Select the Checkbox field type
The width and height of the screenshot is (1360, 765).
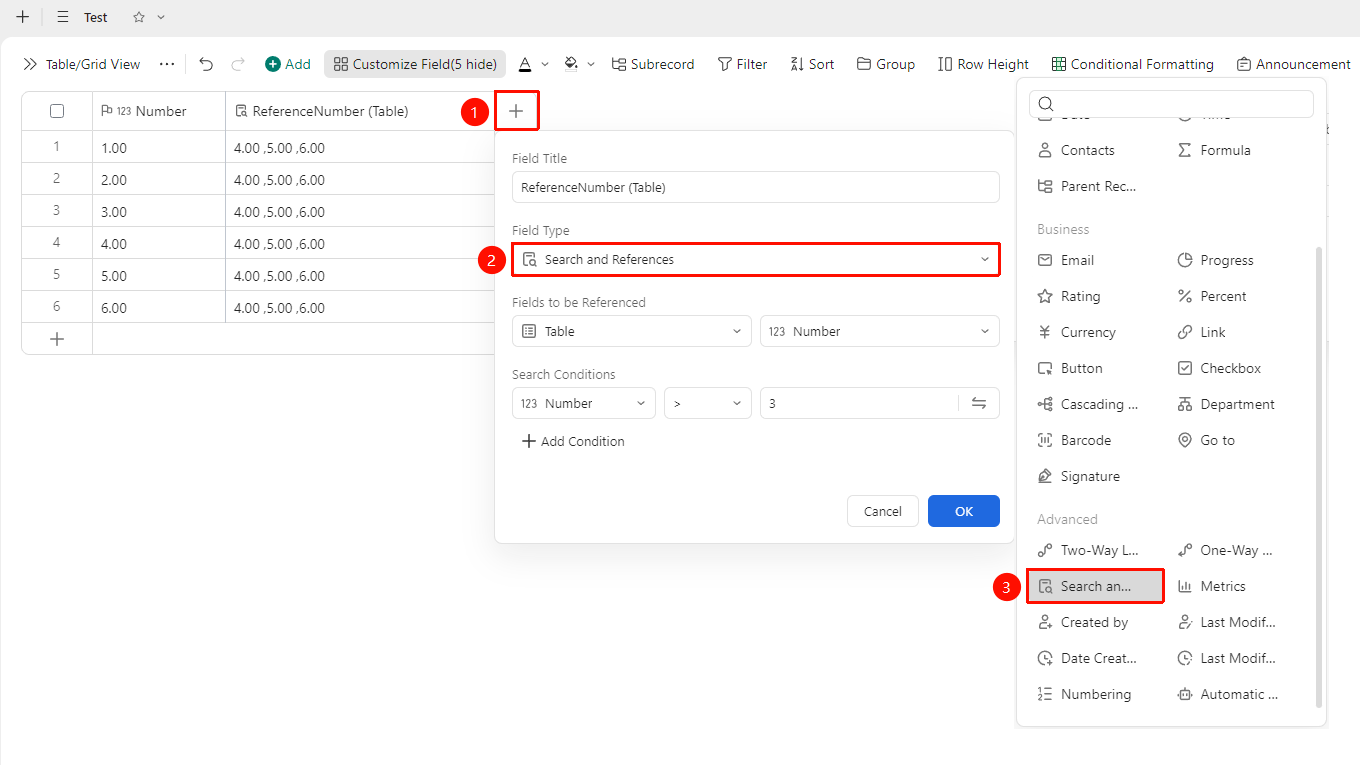pos(1219,368)
